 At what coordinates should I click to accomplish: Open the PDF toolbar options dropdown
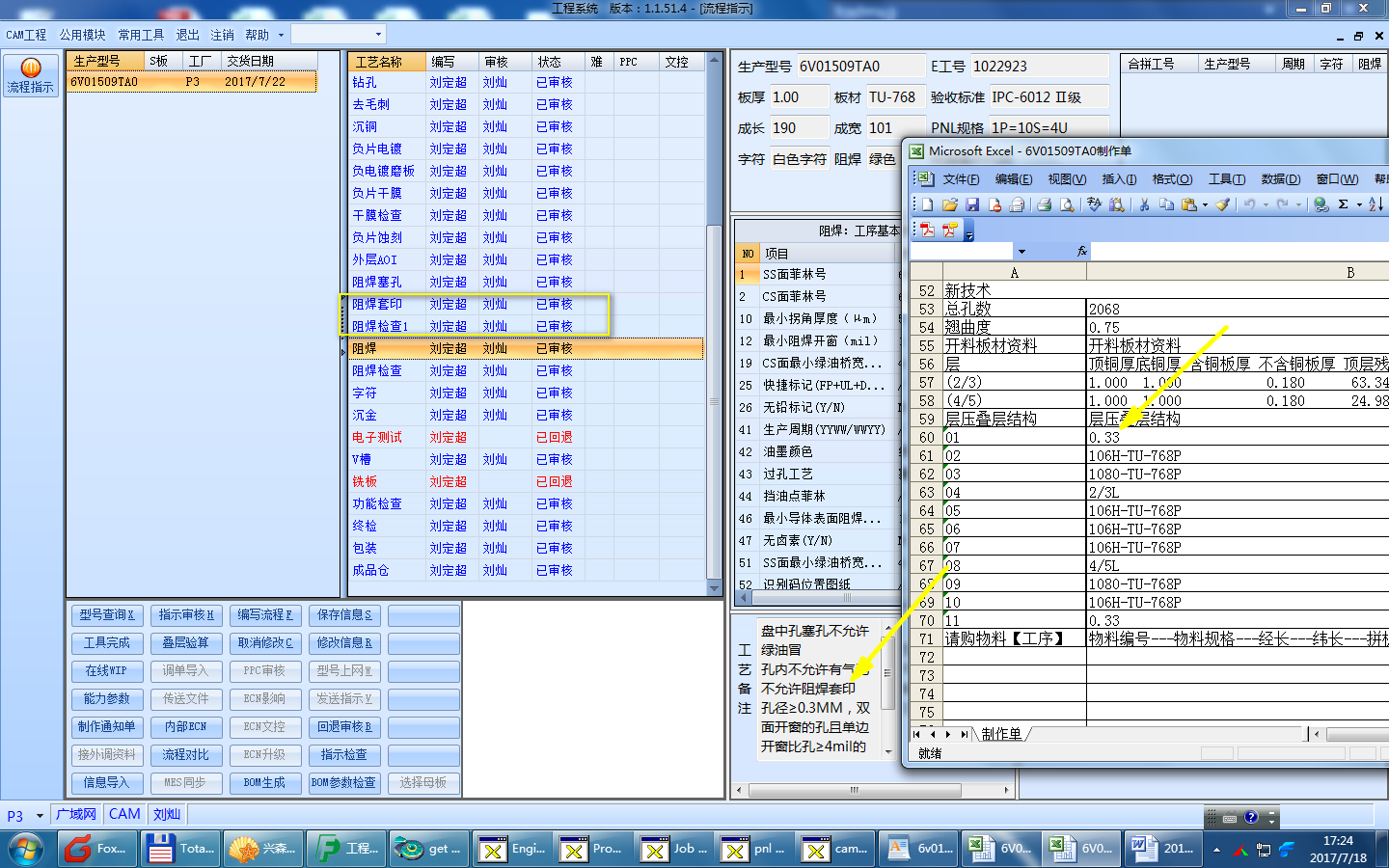969,232
